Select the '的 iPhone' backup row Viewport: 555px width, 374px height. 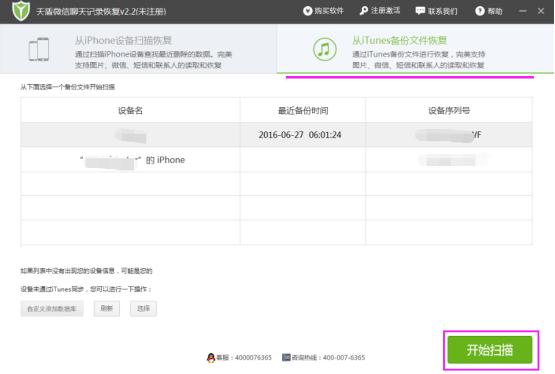(276, 160)
